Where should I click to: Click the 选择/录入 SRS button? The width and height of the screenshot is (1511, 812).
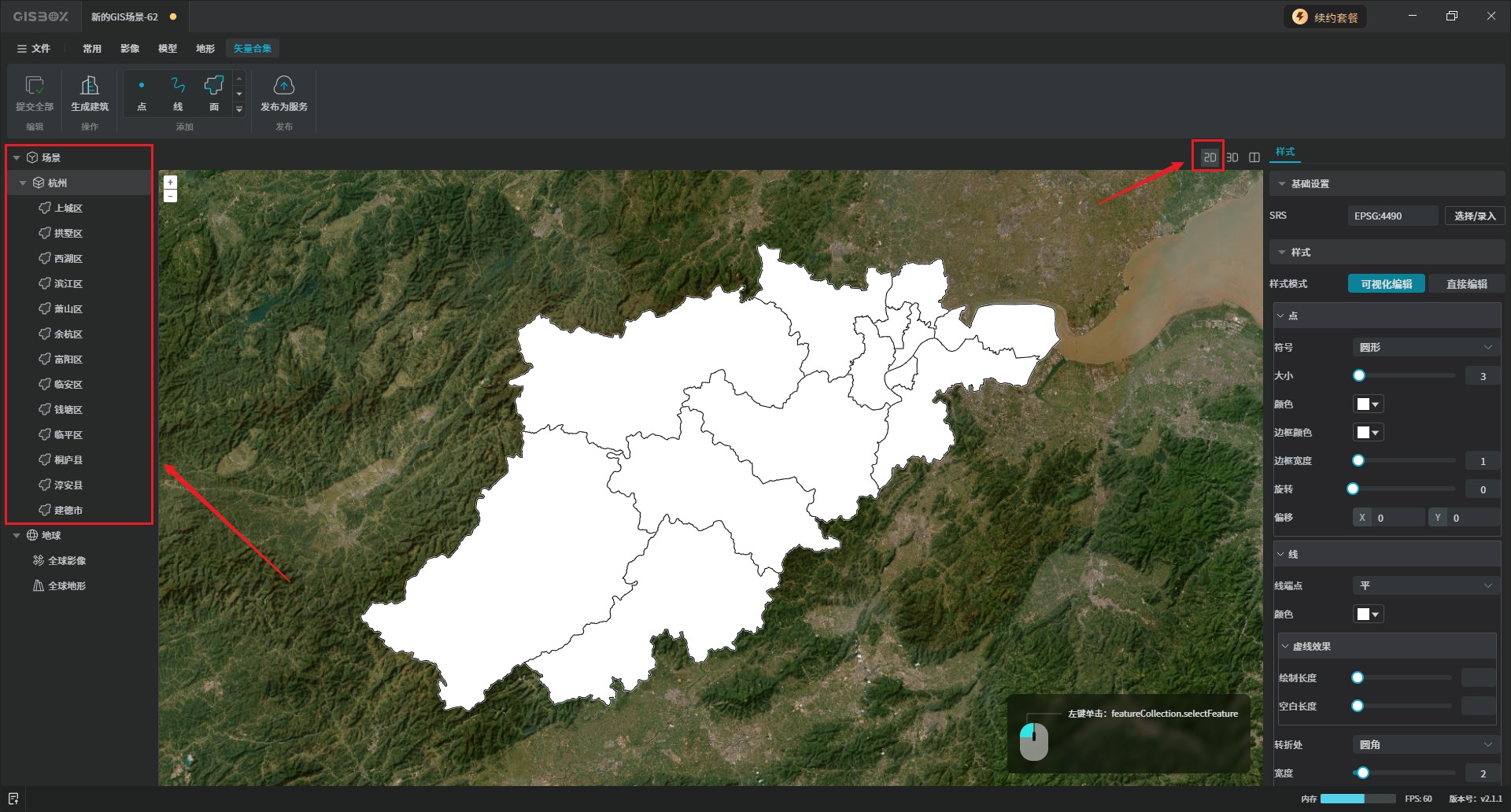pyautogui.click(x=1474, y=216)
